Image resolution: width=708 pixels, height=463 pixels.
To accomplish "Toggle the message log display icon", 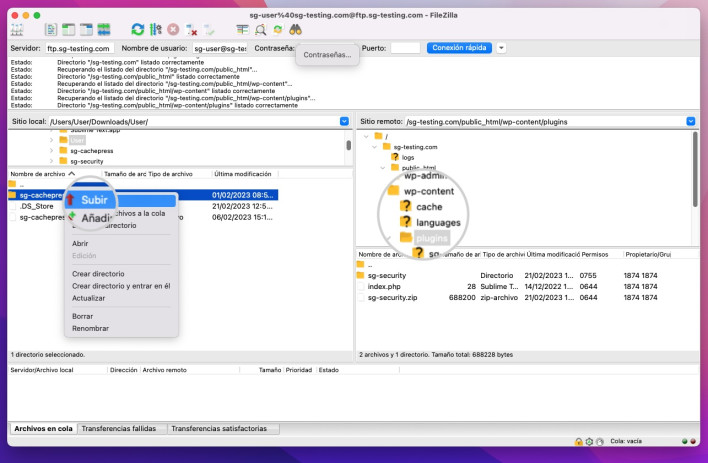I will click(x=51, y=30).
